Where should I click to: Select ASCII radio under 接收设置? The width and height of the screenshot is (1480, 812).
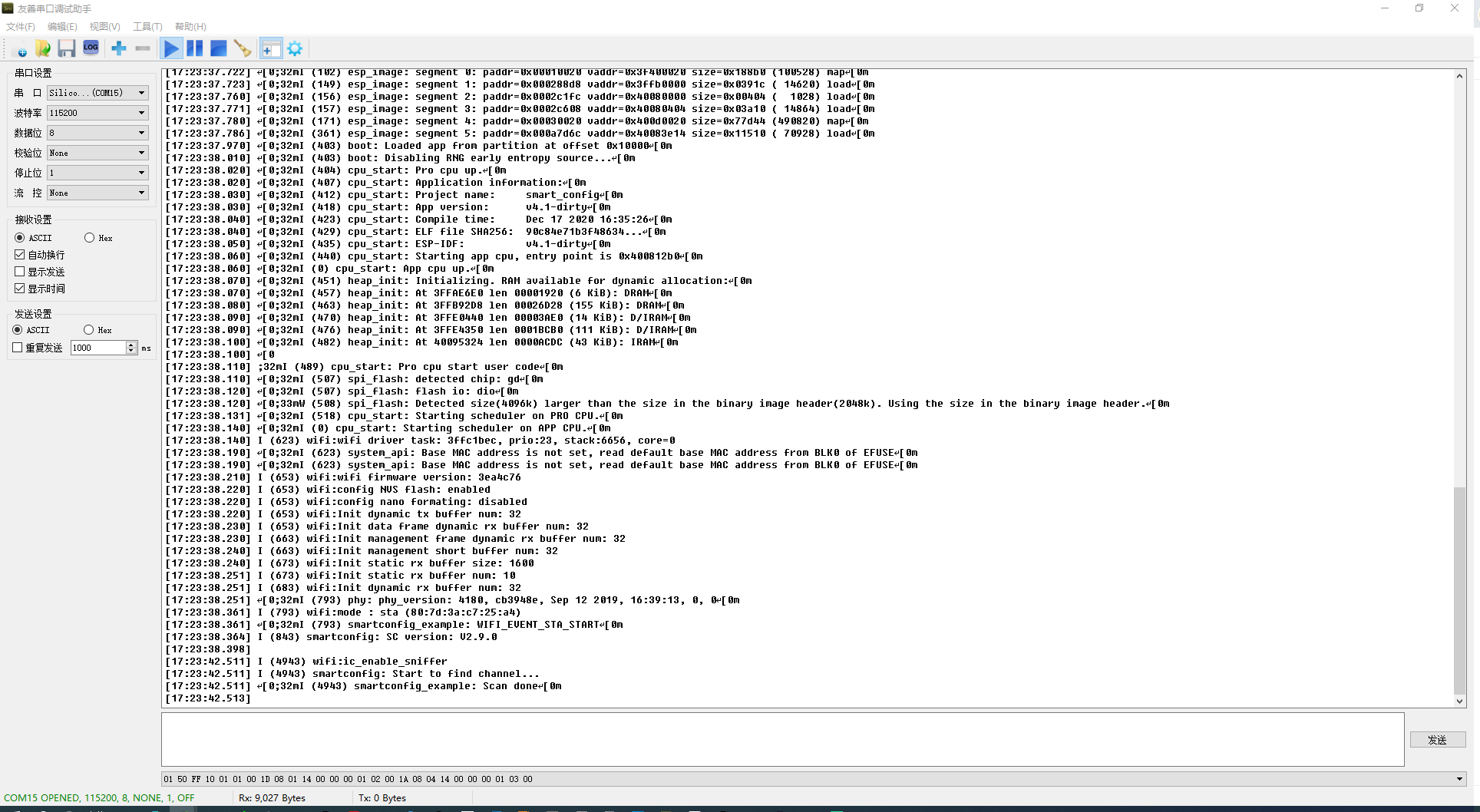pos(20,238)
